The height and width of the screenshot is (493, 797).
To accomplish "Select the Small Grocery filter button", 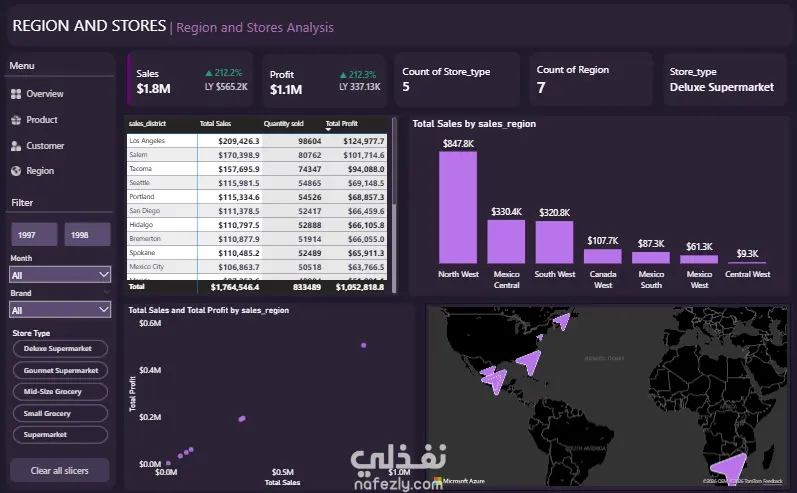I will (60, 413).
